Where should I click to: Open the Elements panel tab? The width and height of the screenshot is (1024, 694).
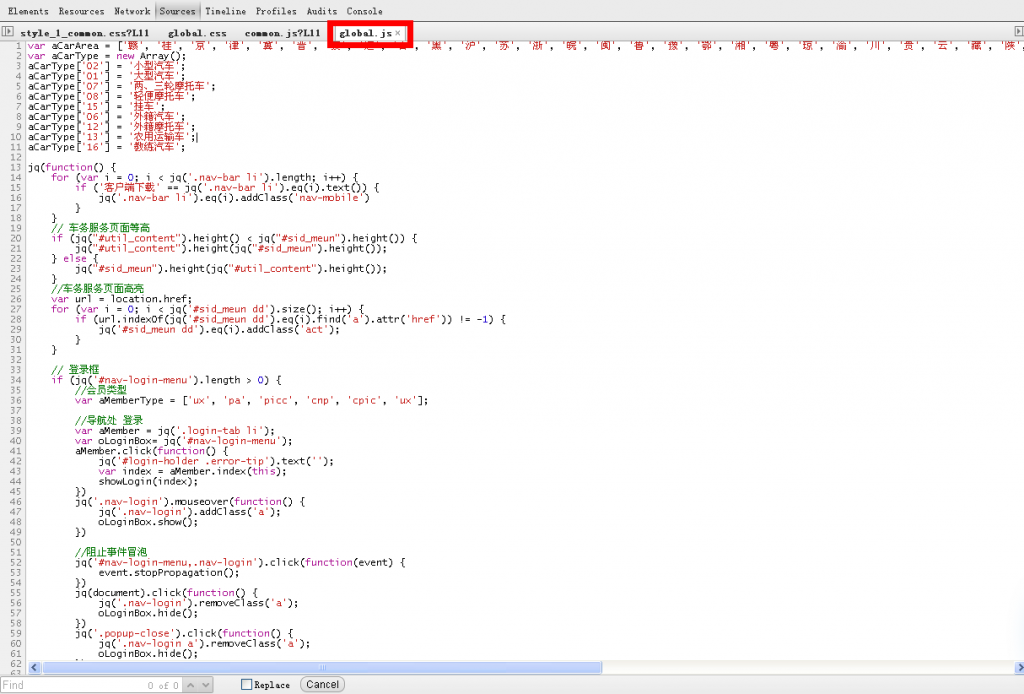pos(28,11)
